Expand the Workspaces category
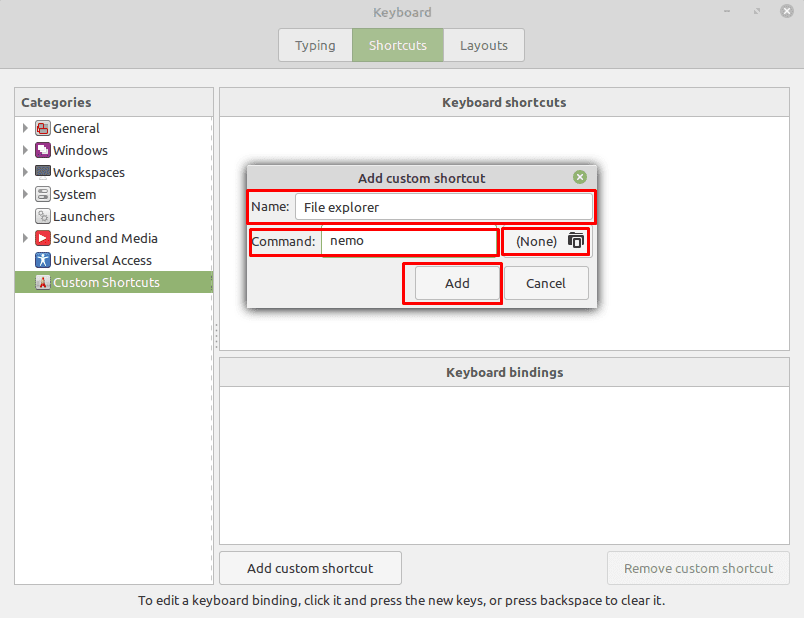This screenshot has height=618, width=804. coord(25,172)
